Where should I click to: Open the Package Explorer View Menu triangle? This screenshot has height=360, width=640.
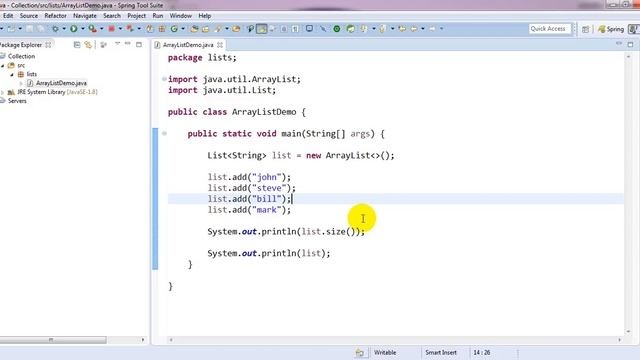(x=117, y=44)
